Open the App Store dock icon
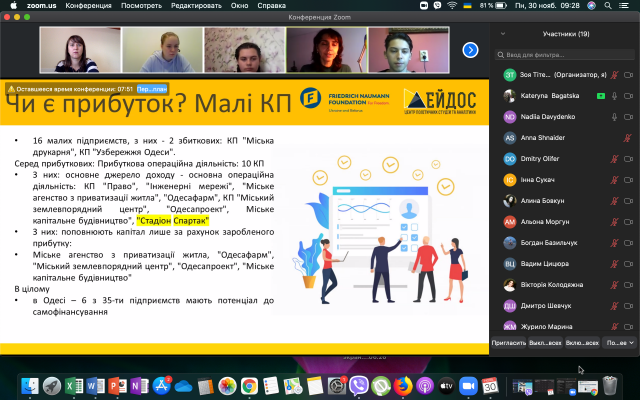 tap(161, 385)
